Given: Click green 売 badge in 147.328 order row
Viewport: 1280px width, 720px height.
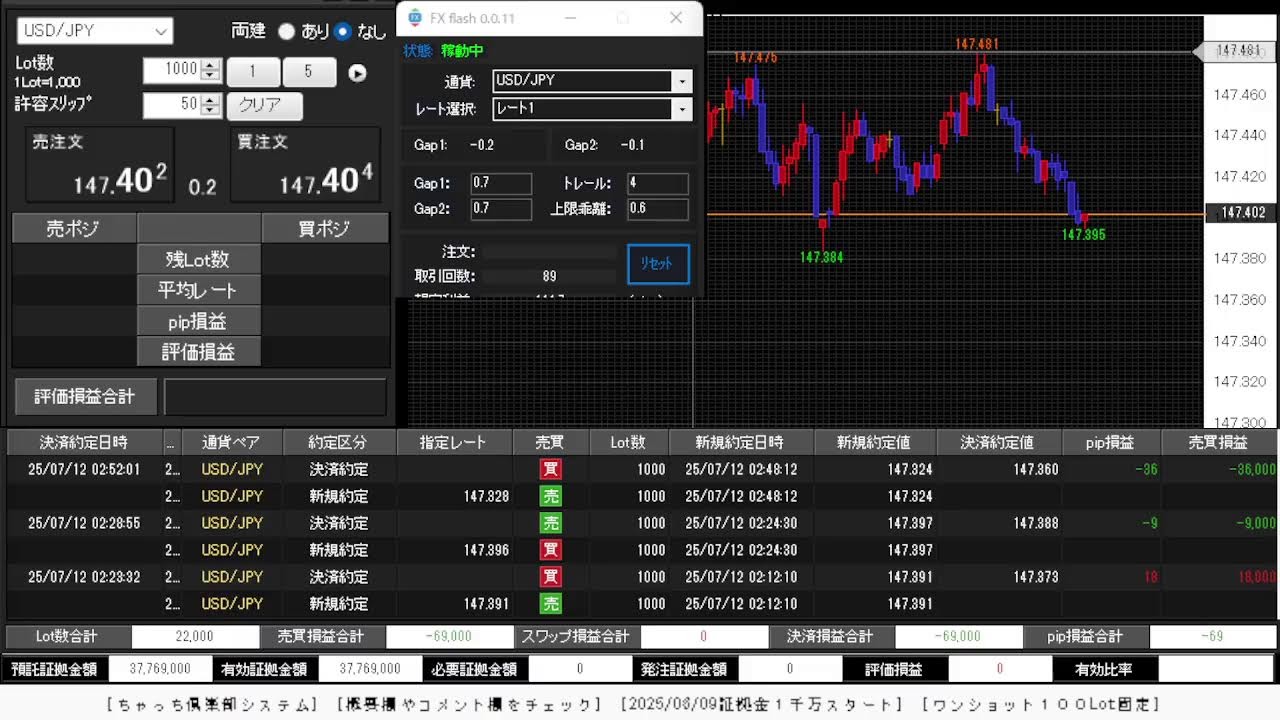Looking at the screenshot, I should [x=551, y=496].
